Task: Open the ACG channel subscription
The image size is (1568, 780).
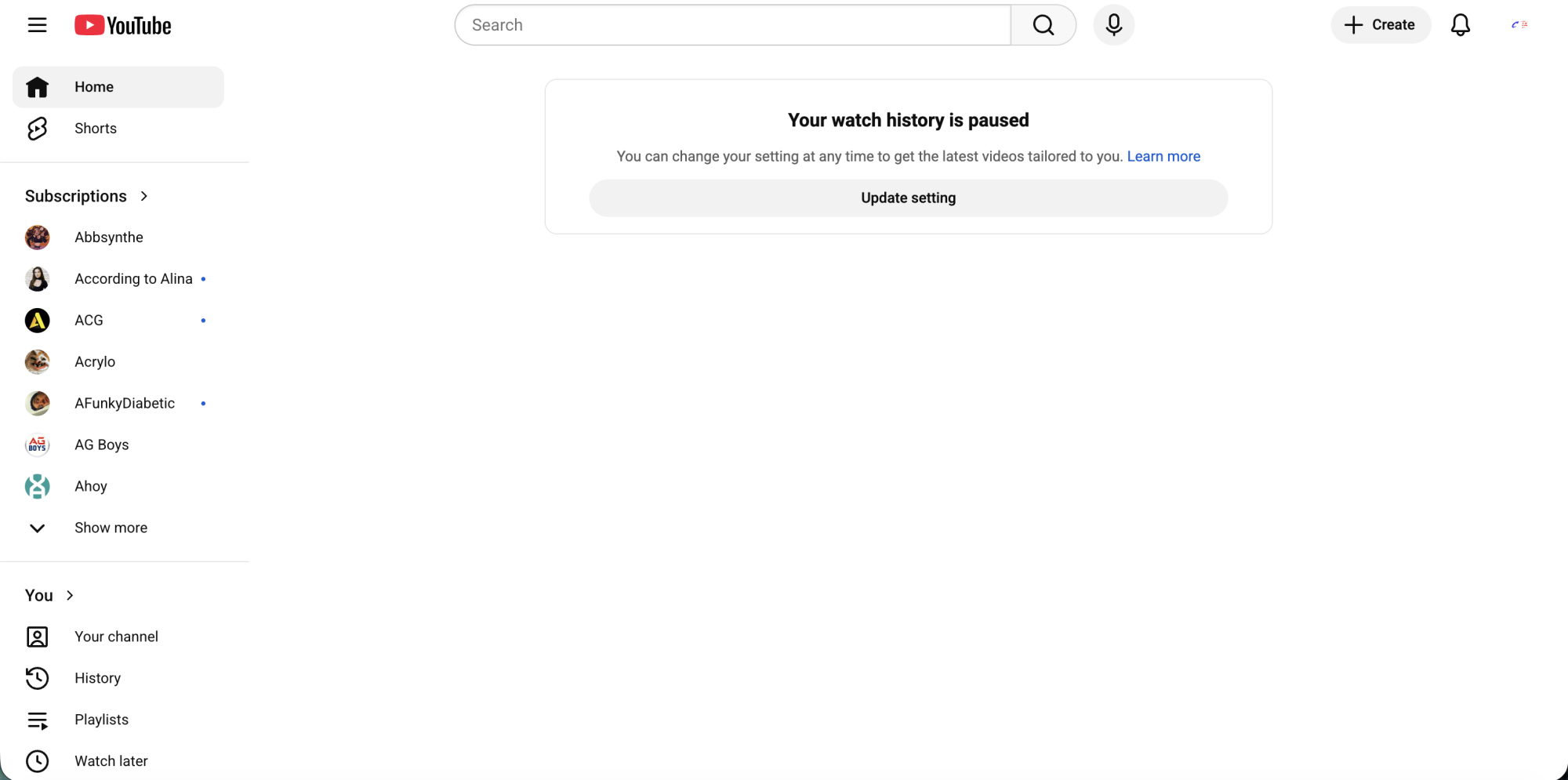Action: click(x=89, y=321)
